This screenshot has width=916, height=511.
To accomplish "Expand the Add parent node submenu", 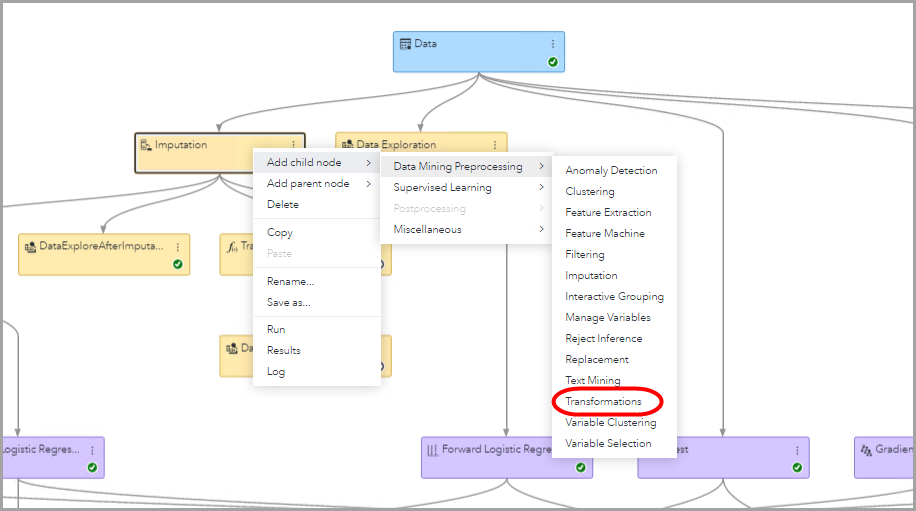I will pos(317,183).
